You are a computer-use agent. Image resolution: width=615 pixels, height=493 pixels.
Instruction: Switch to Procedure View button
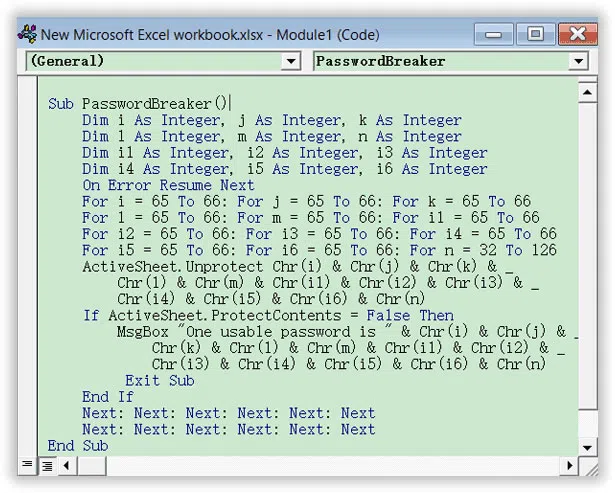coord(28,466)
